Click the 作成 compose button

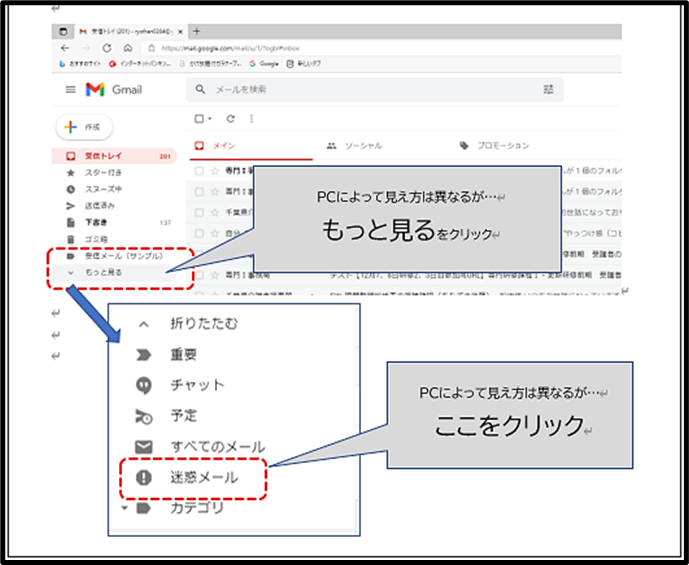[x=84, y=127]
